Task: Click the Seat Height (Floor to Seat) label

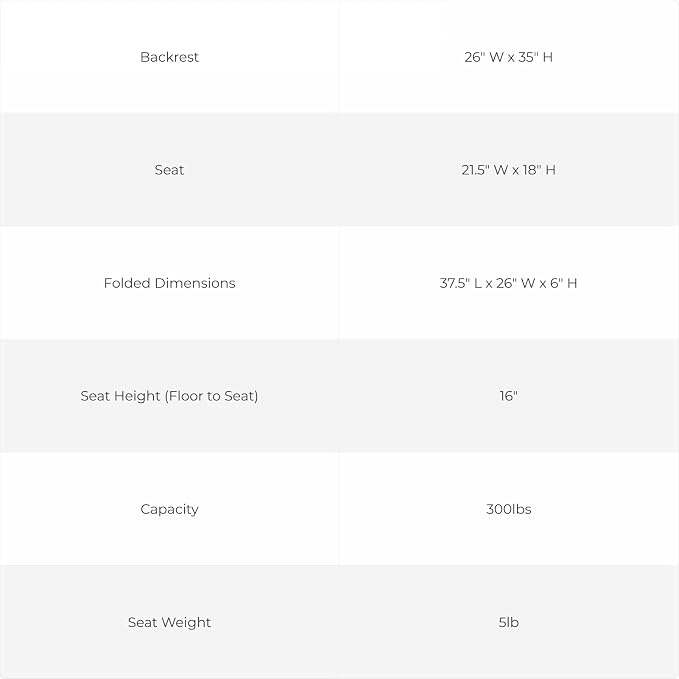Action: (x=169, y=396)
